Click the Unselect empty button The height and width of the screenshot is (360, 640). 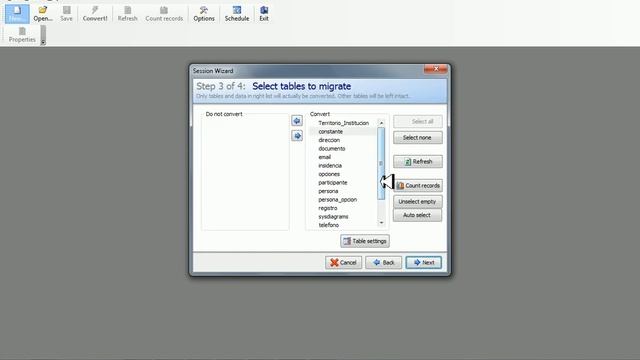click(418, 202)
